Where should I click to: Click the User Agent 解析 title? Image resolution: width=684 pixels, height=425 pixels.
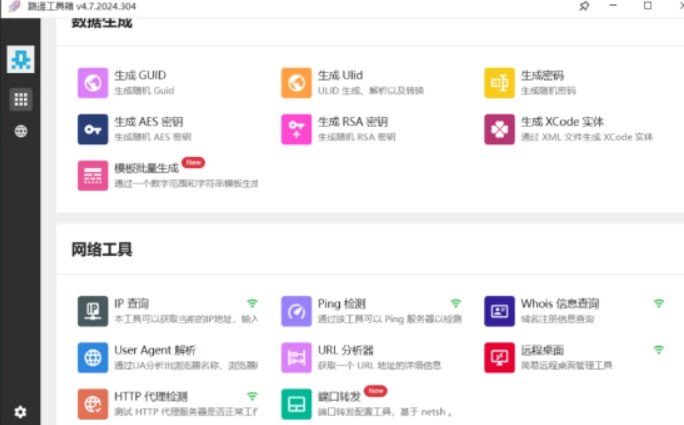click(x=155, y=350)
